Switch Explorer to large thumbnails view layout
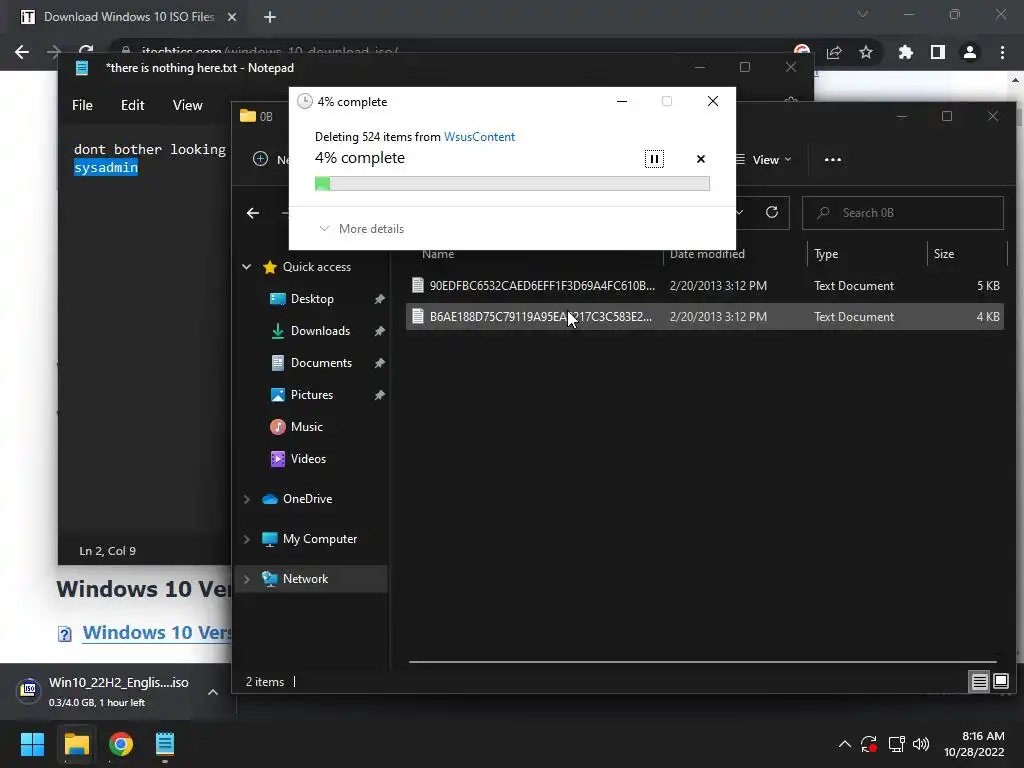 (1000, 682)
